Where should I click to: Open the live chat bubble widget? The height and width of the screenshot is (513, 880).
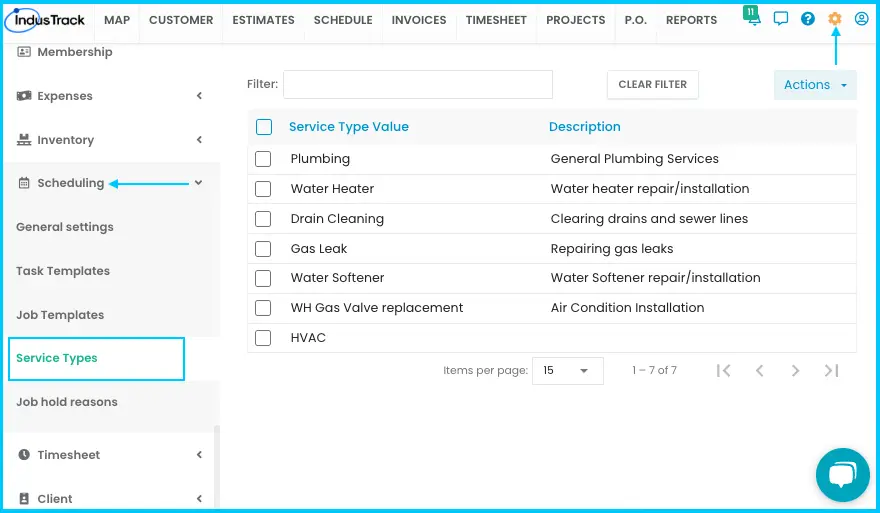842,475
